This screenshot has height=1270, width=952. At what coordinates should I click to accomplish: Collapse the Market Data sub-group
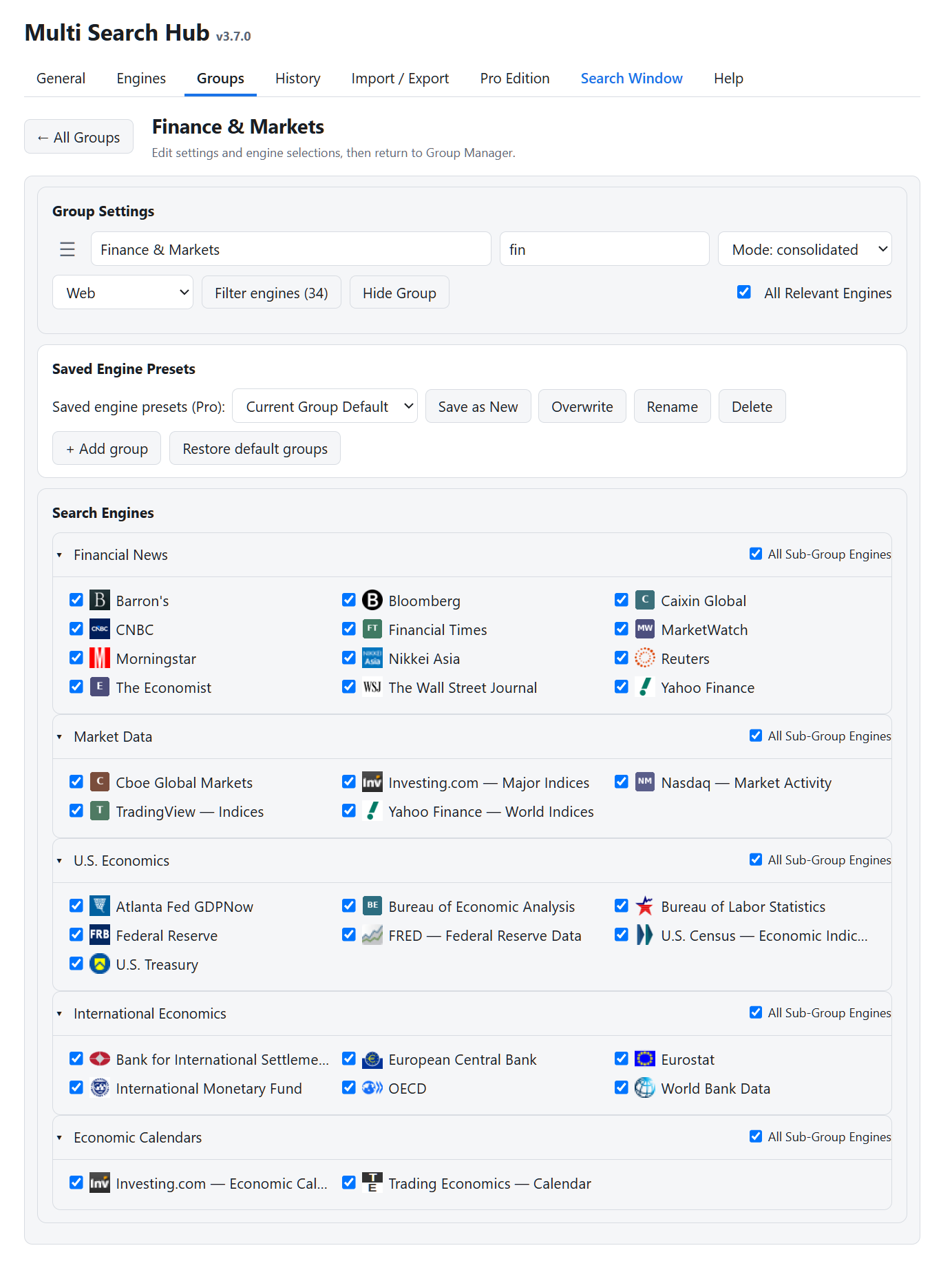[60, 737]
